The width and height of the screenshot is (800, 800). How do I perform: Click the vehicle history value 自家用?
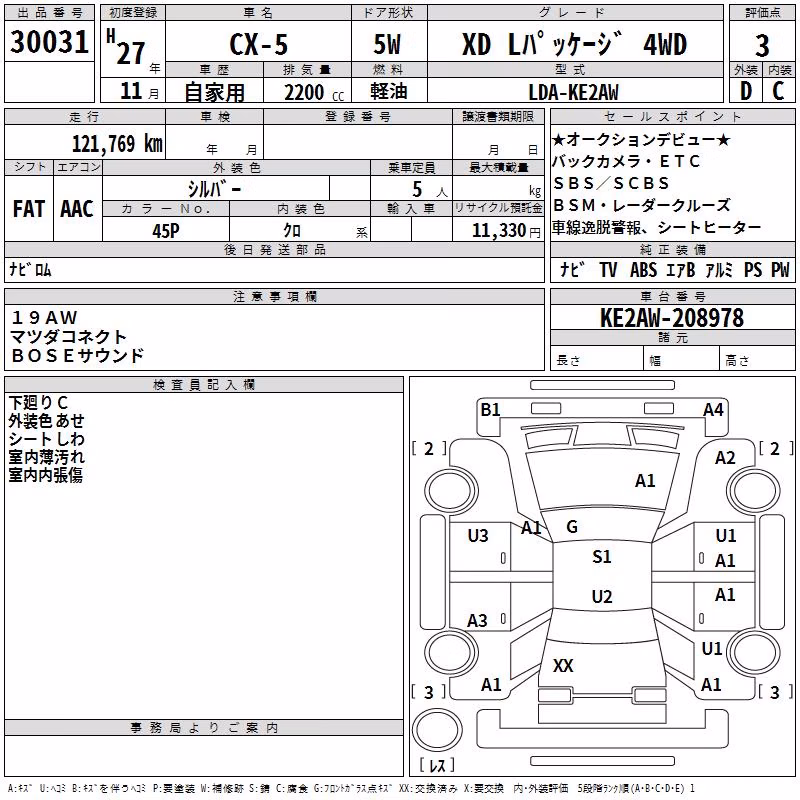214,92
